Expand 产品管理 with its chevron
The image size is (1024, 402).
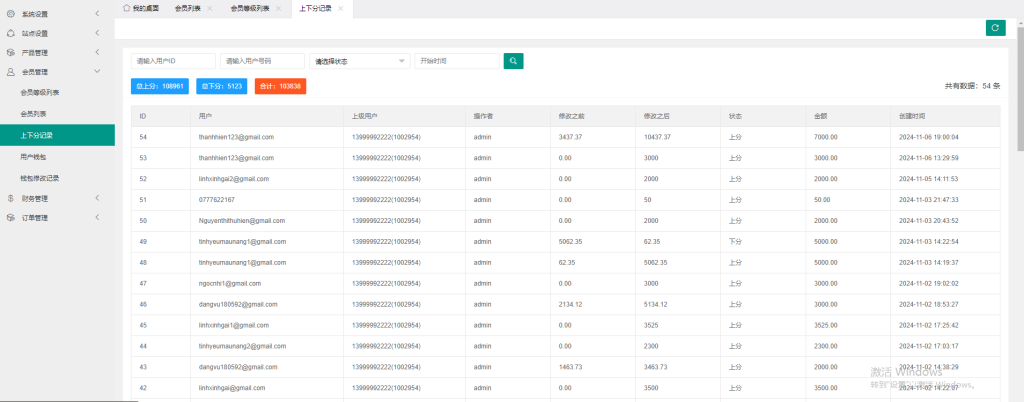click(x=97, y=52)
